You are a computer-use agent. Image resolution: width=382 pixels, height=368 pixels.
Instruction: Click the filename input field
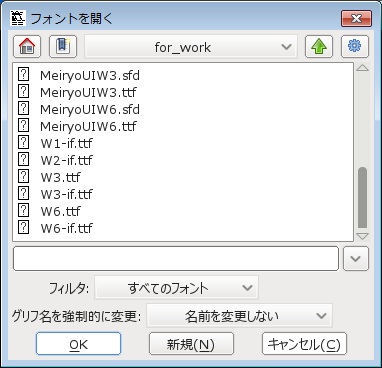coord(176,259)
